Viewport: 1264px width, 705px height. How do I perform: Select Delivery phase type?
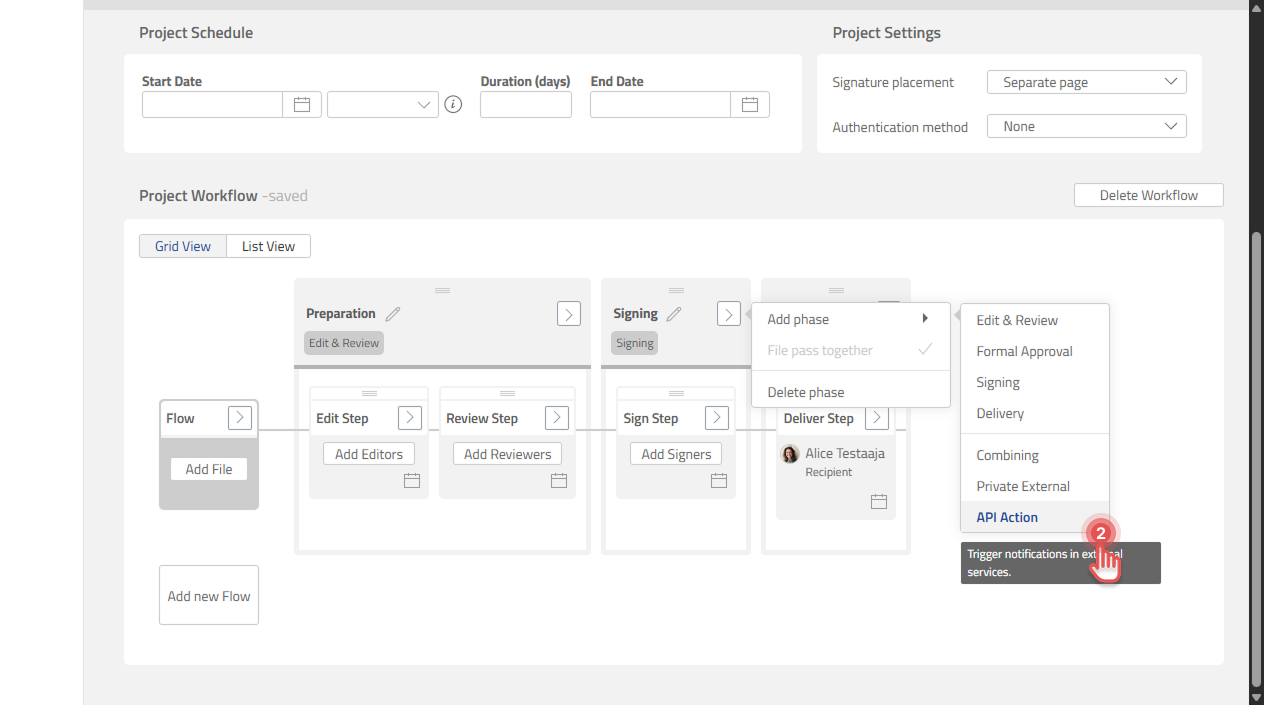click(1035, 413)
